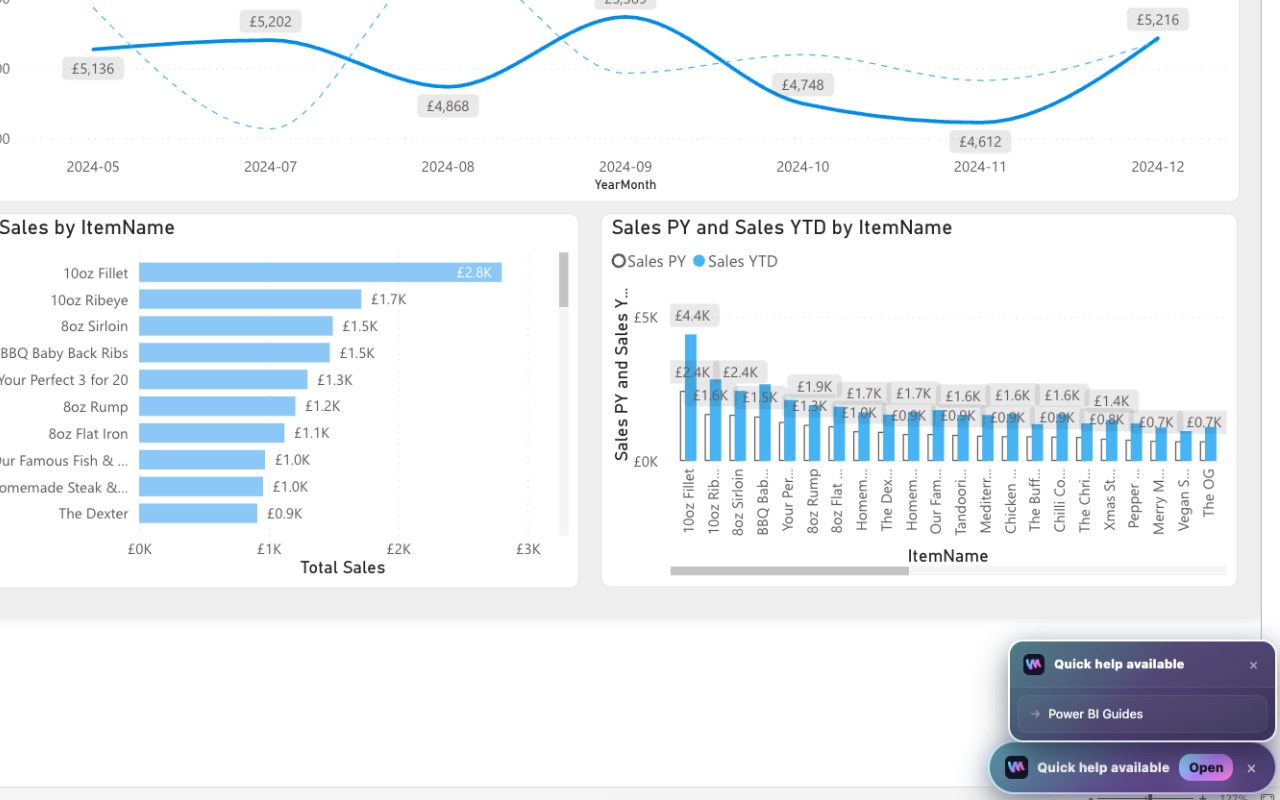Screen dimensions: 1280x800
Task: Click the Tandoori column axis label
Action: coord(961,501)
